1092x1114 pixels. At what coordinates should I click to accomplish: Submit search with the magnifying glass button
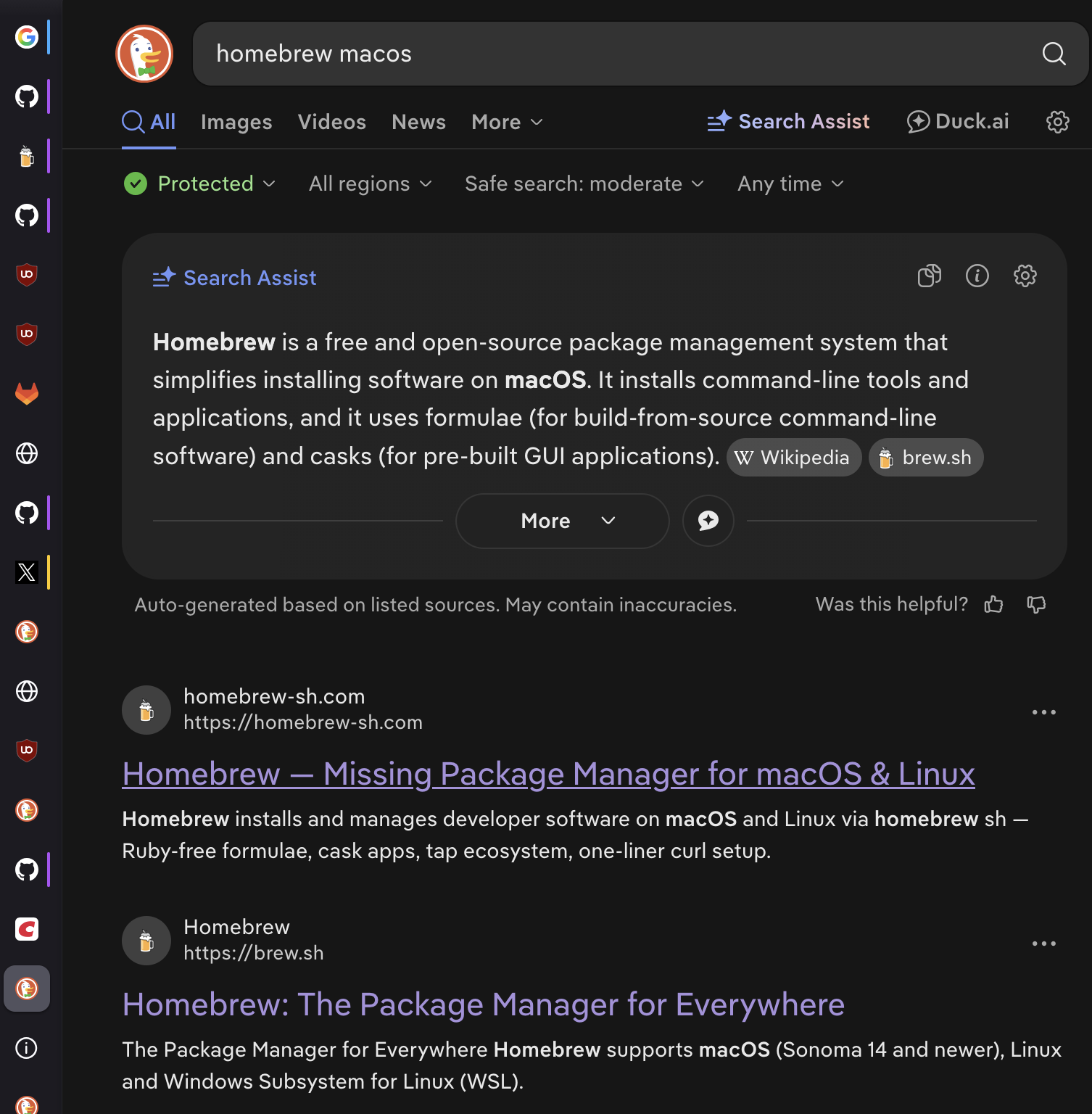[1054, 54]
